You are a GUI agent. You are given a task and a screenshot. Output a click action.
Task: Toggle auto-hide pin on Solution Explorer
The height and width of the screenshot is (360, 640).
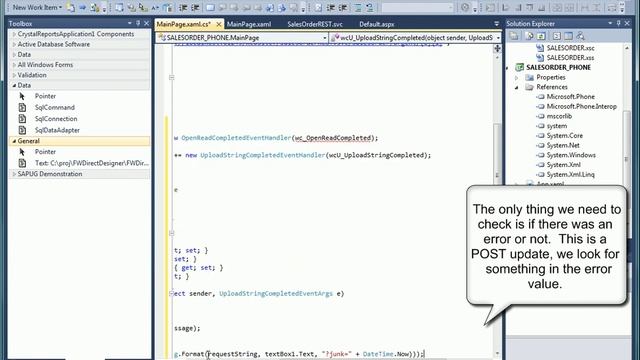[618, 23]
